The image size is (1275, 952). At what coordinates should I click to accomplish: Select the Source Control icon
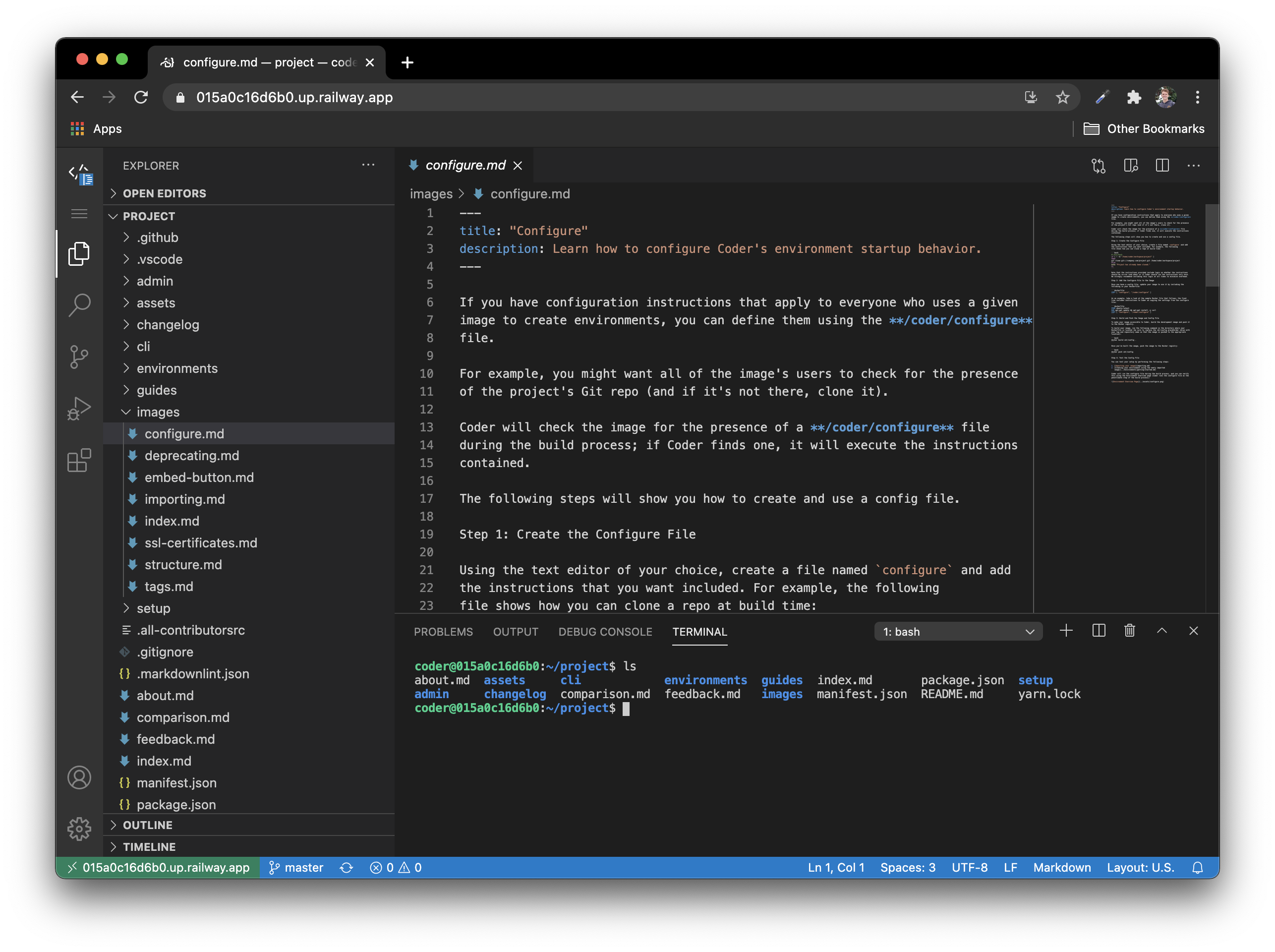pyautogui.click(x=79, y=357)
